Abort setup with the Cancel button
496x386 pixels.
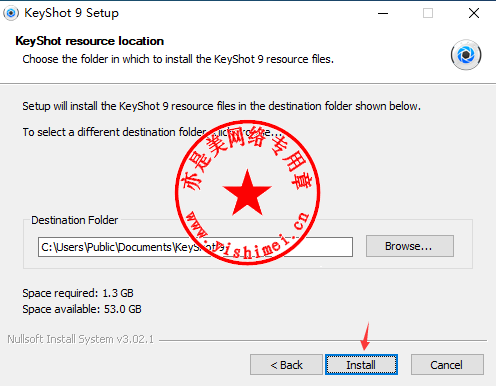click(447, 365)
